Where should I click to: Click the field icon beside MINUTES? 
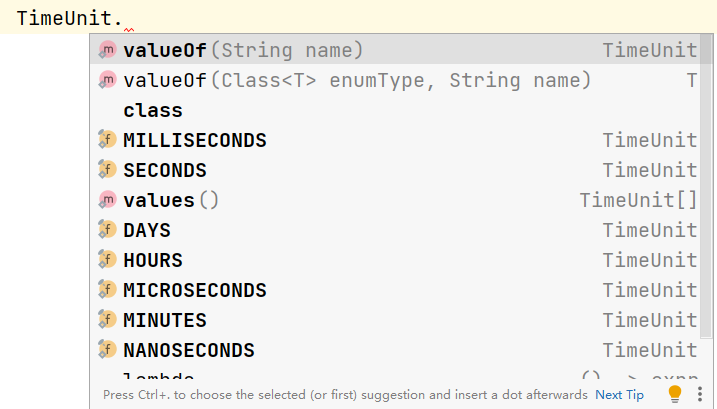click(x=107, y=320)
